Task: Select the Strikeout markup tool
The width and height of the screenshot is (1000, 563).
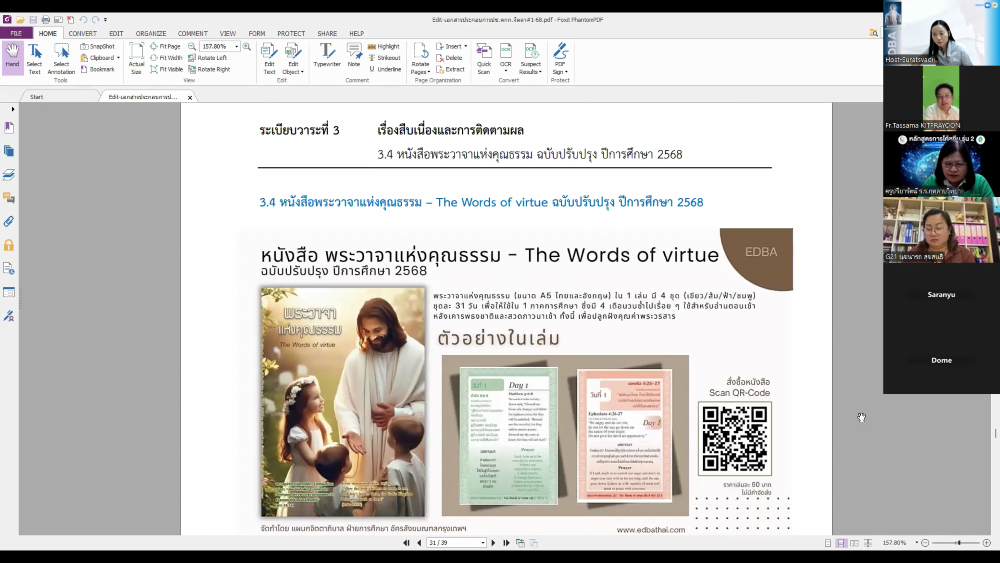Action: [x=385, y=57]
